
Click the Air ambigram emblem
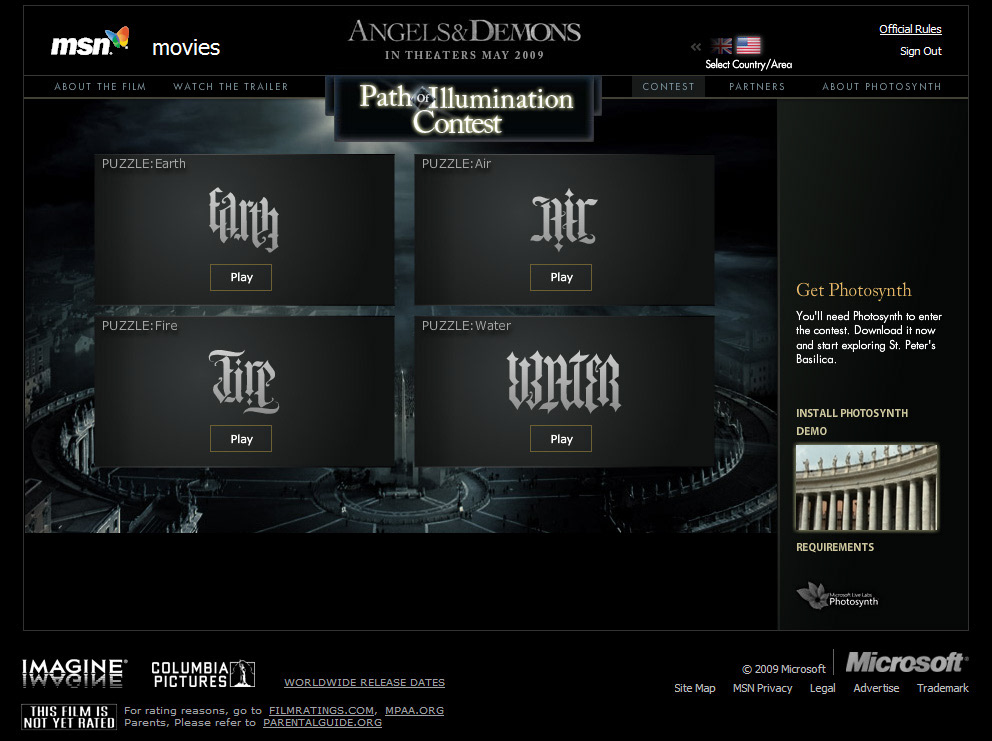point(564,219)
